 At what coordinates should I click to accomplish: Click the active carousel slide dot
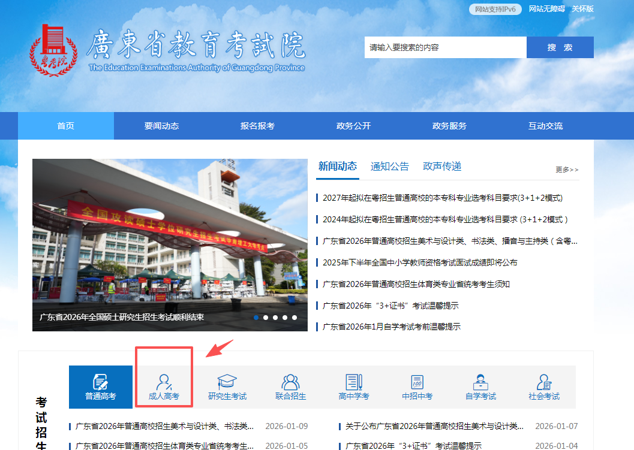(x=255, y=318)
